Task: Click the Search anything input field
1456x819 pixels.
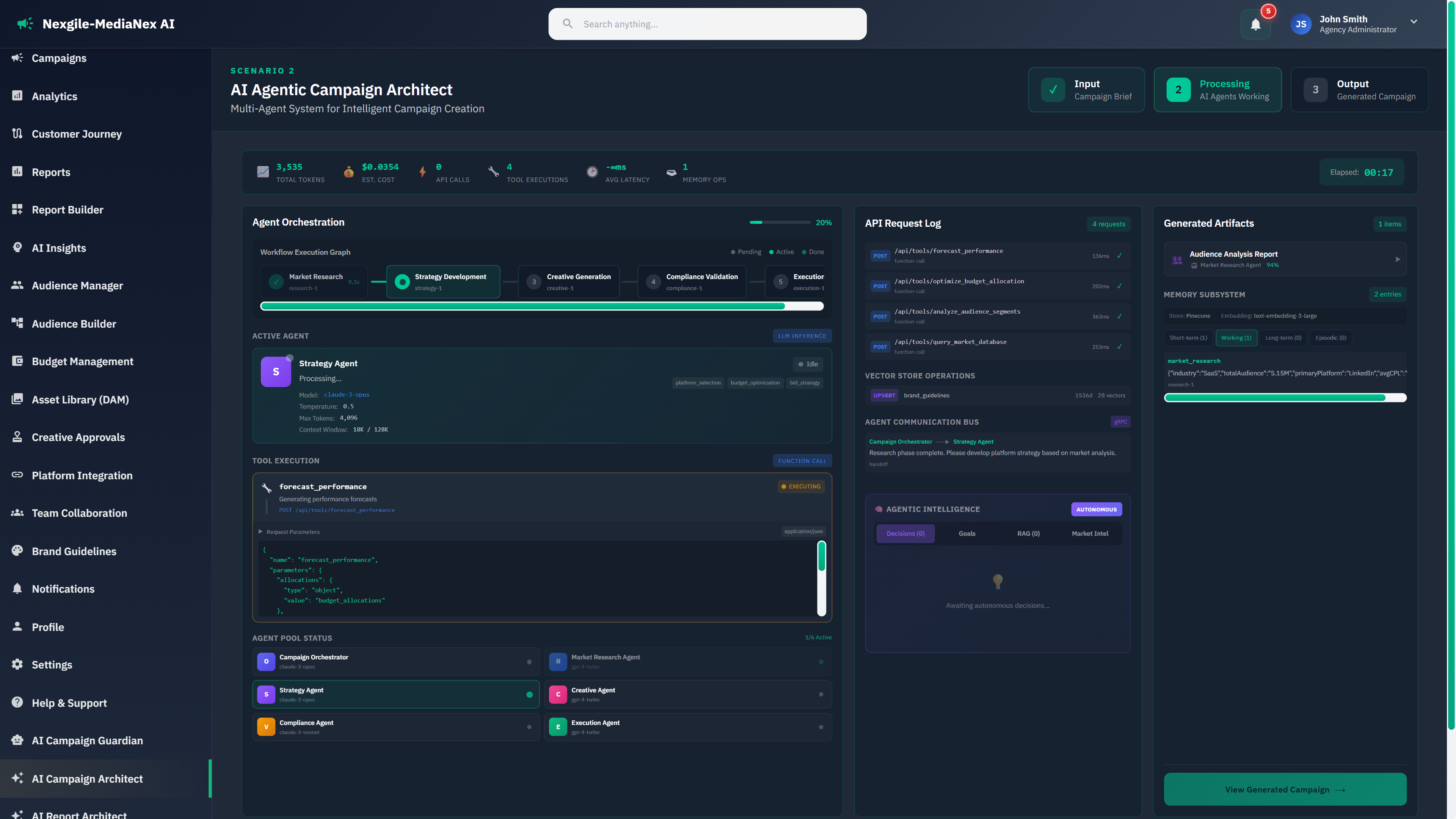Action: tap(706, 24)
